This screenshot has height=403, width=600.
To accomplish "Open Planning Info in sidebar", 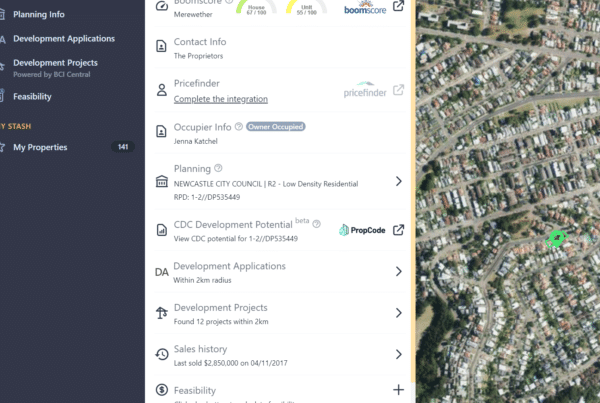I will tap(39, 15).
